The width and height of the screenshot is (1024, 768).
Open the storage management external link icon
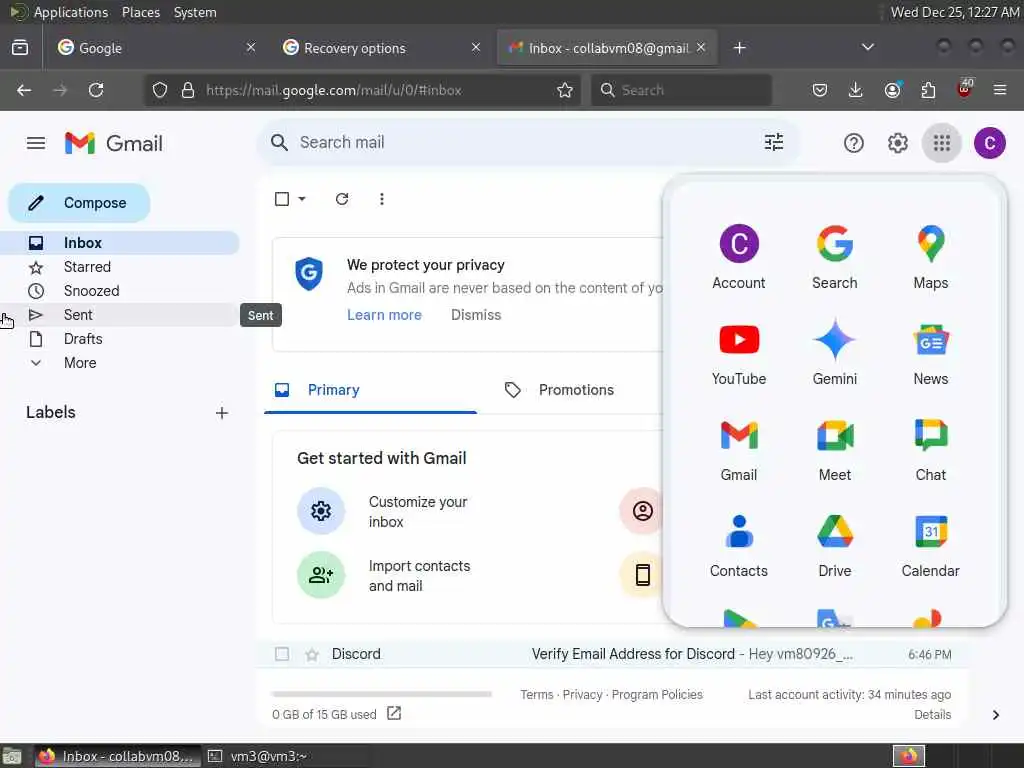[394, 713]
